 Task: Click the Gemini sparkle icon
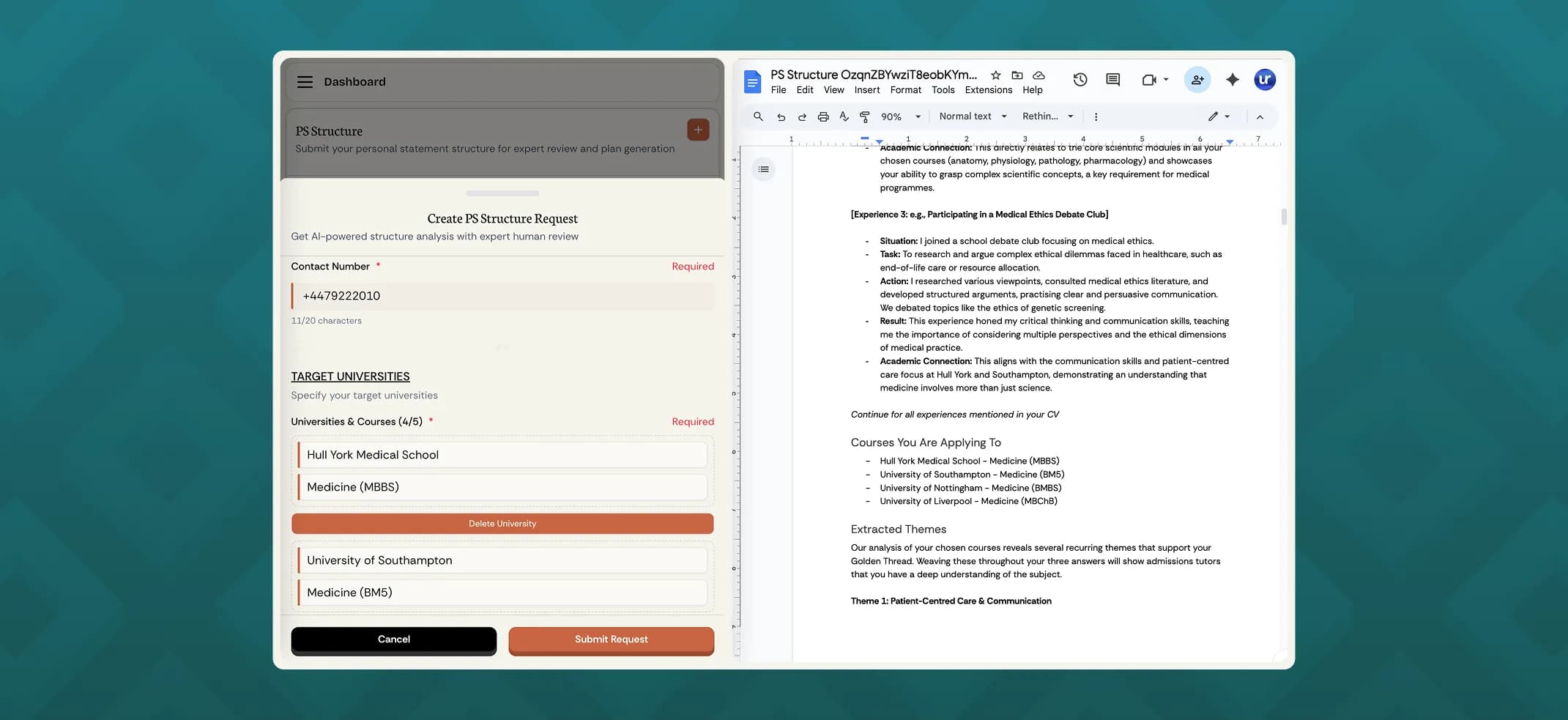coord(1232,80)
